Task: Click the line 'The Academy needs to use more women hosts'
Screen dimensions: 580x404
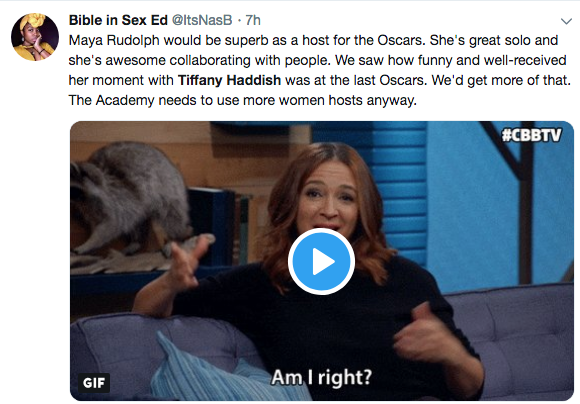Action: pyautogui.click(x=243, y=100)
